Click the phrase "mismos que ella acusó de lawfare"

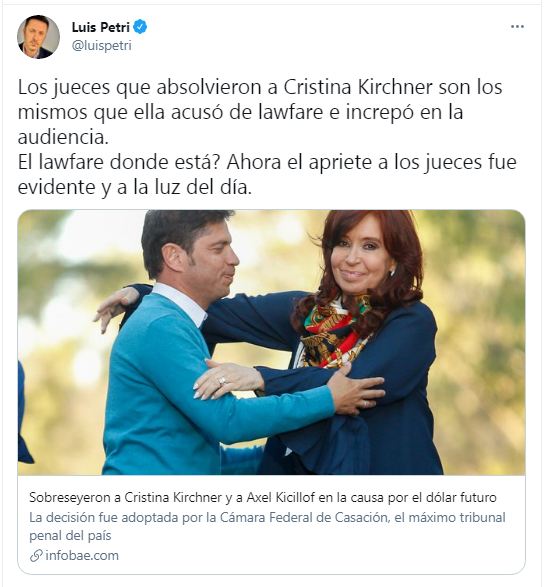coord(170,112)
